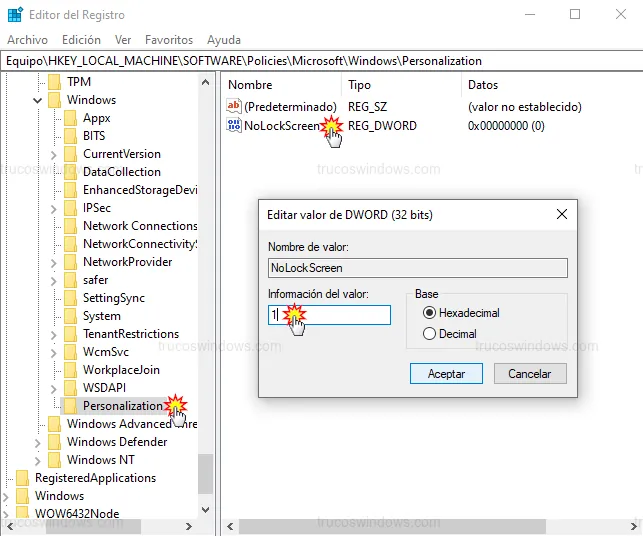Click the tree panel vertical scrollbar
The width and height of the screenshot is (643, 536).
point(206,300)
